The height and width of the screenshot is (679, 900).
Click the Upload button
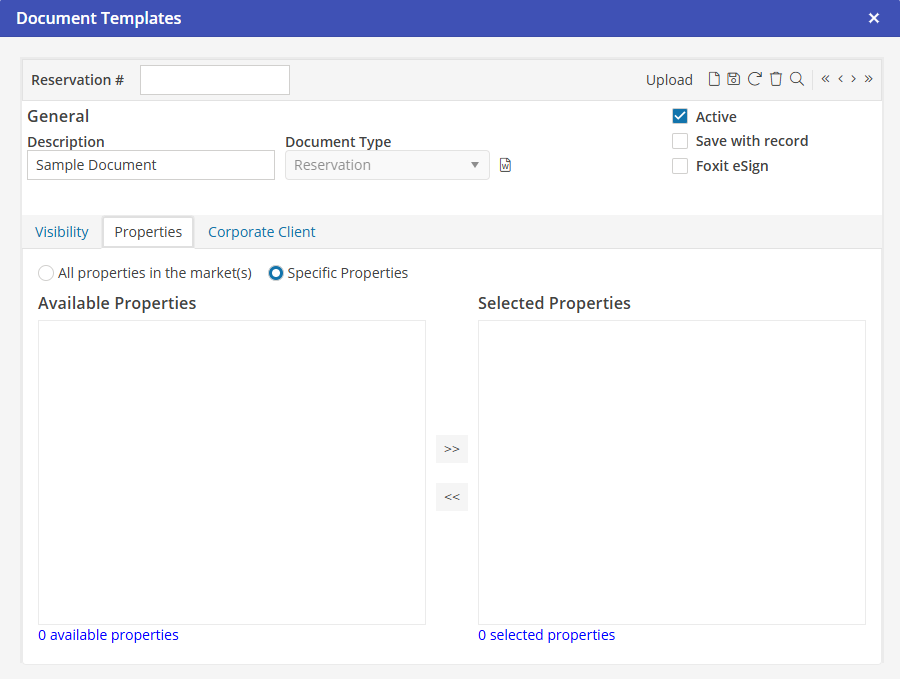(669, 80)
